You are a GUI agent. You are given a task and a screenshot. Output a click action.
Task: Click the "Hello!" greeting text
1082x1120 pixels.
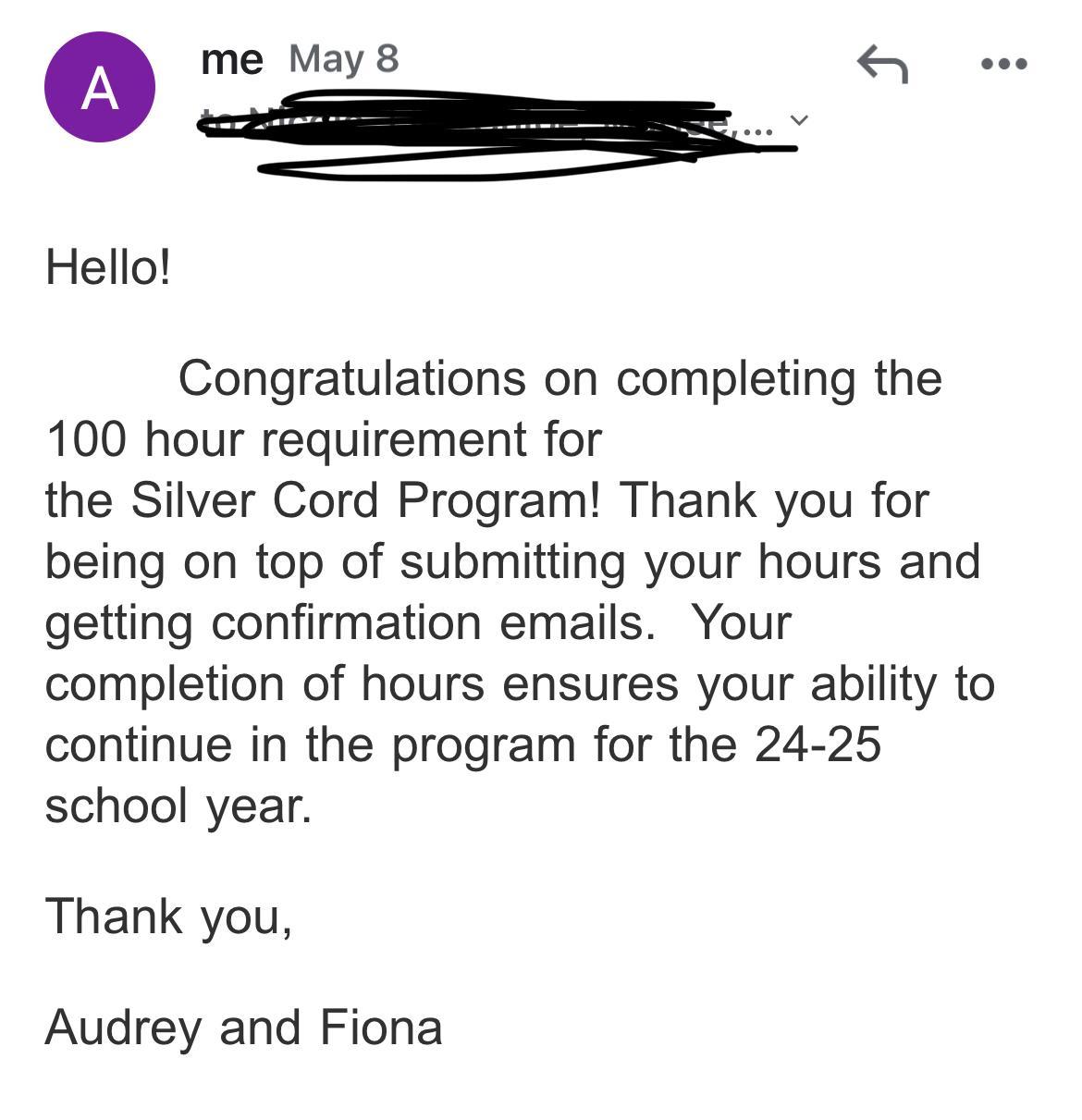pos(108,268)
